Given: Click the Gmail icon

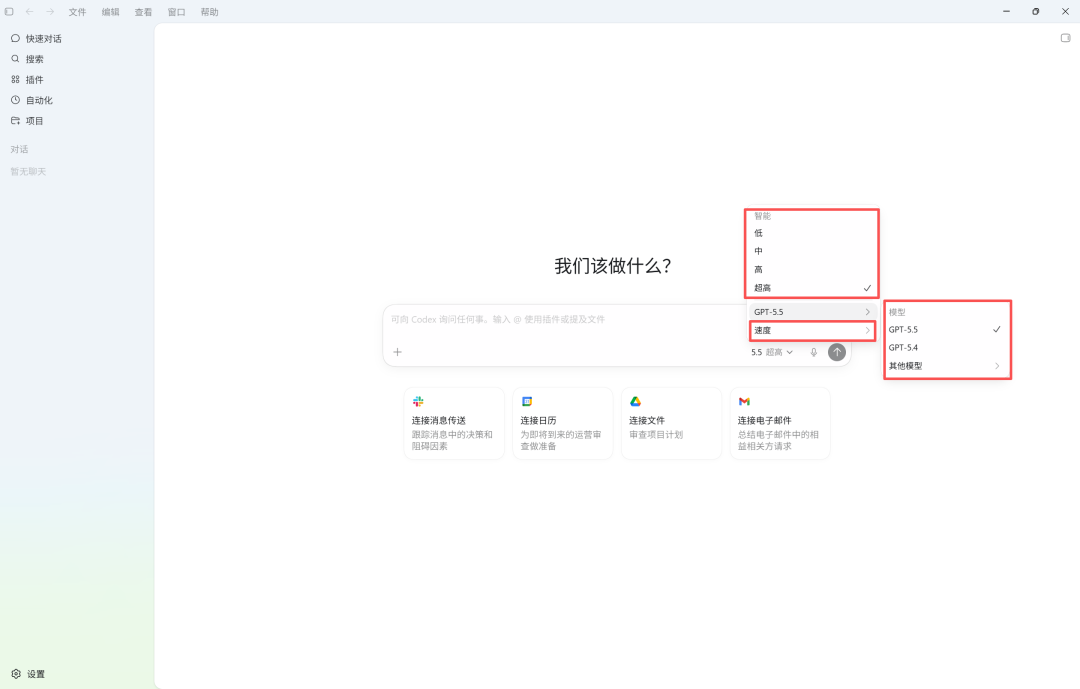Looking at the screenshot, I should [x=745, y=402].
